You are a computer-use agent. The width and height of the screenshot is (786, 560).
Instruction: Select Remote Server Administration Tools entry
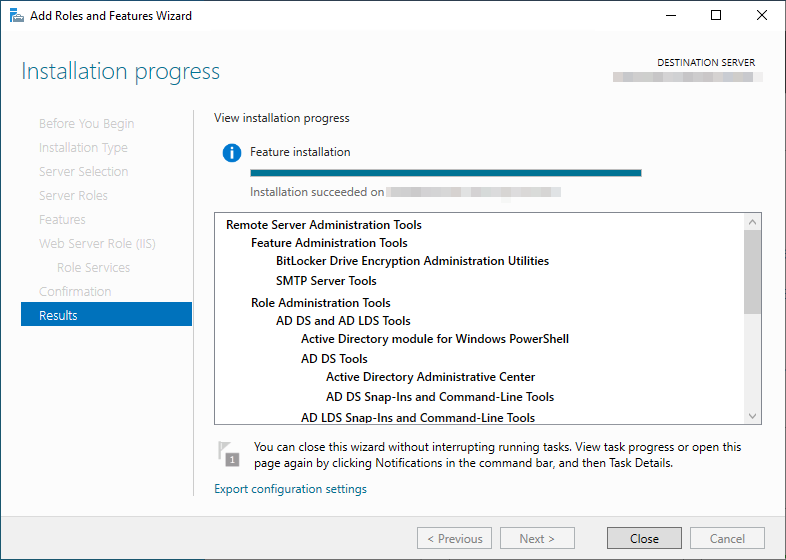coord(324,225)
